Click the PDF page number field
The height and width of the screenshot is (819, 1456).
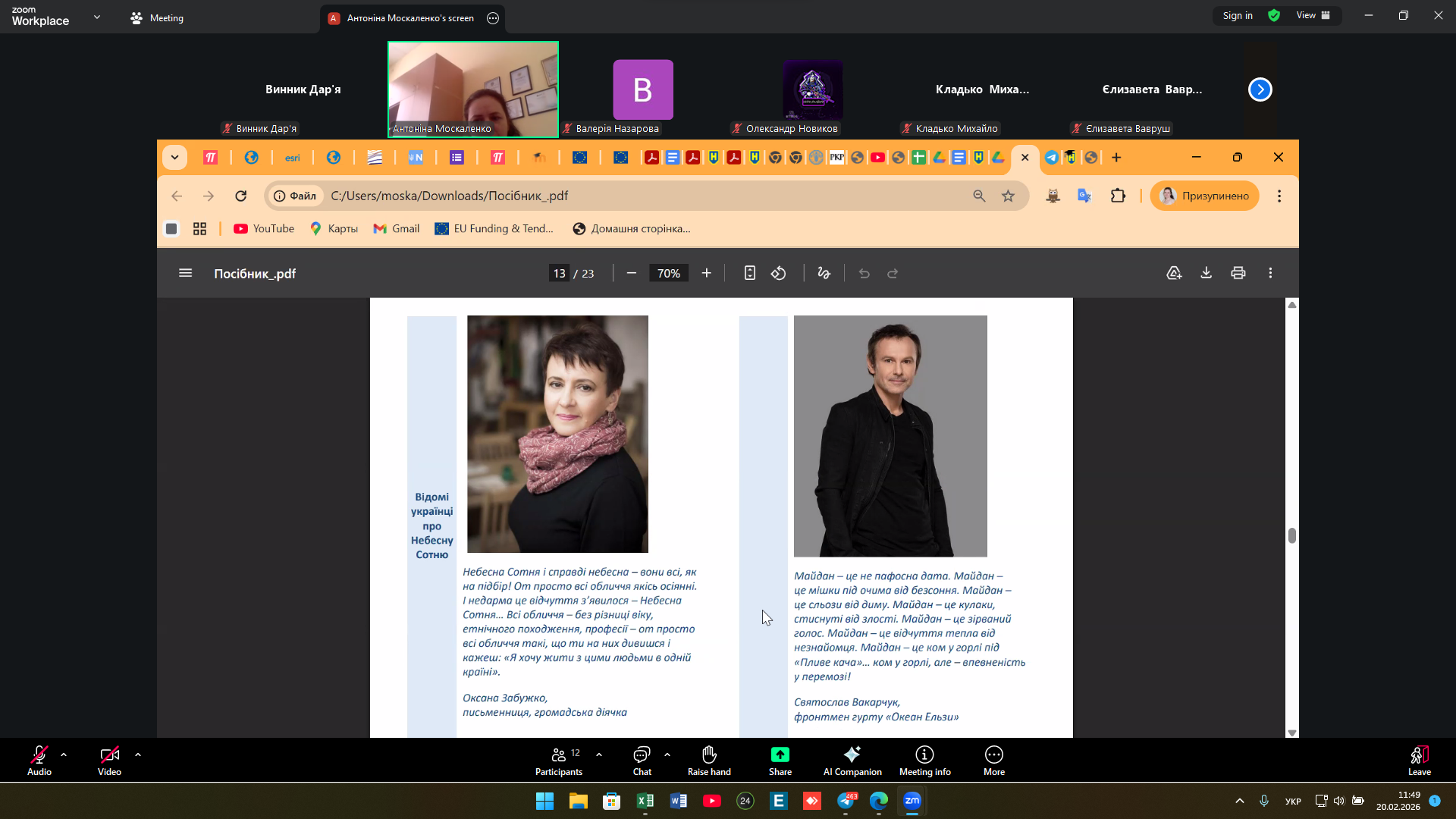[x=559, y=274]
